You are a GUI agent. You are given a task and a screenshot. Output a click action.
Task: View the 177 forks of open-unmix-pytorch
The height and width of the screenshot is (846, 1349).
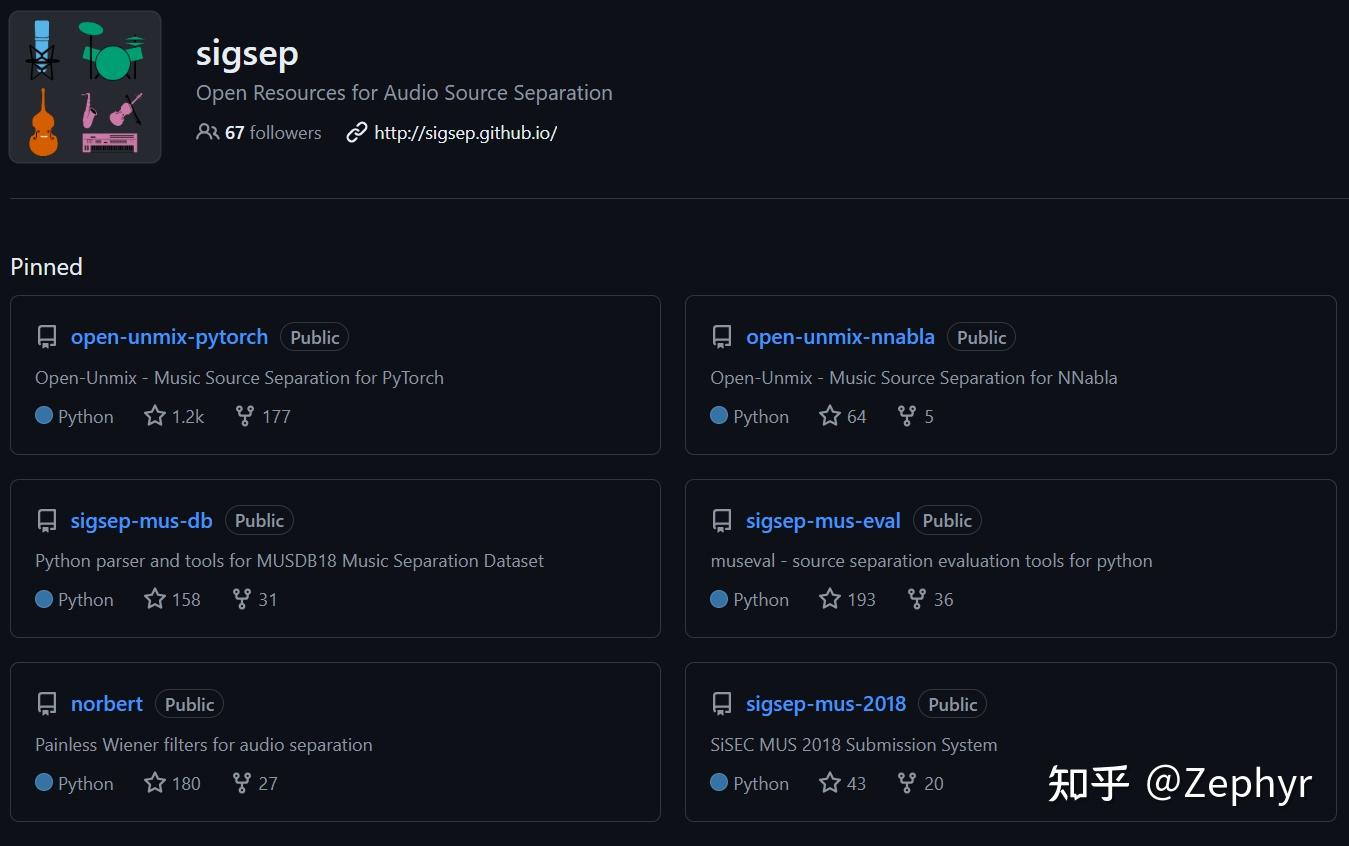(x=263, y=417)
